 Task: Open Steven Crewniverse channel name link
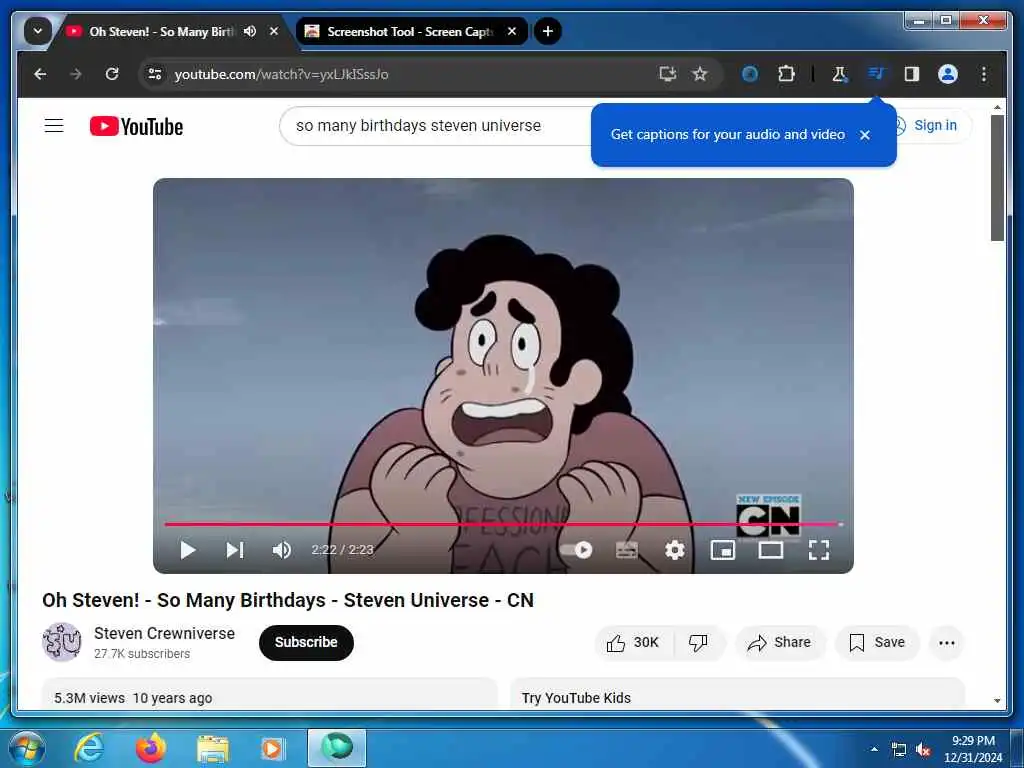[x=165, y=633]
